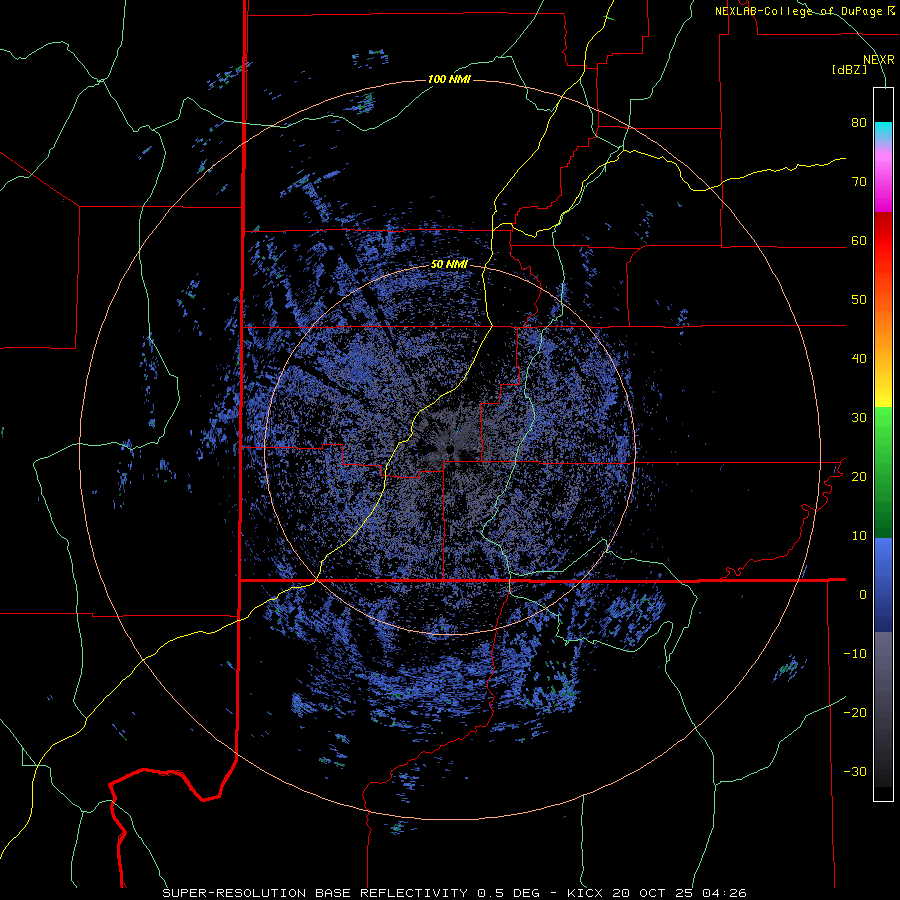Click the -20 value on the dBZ scale
900x900 pixels.
tap(855, 713)
